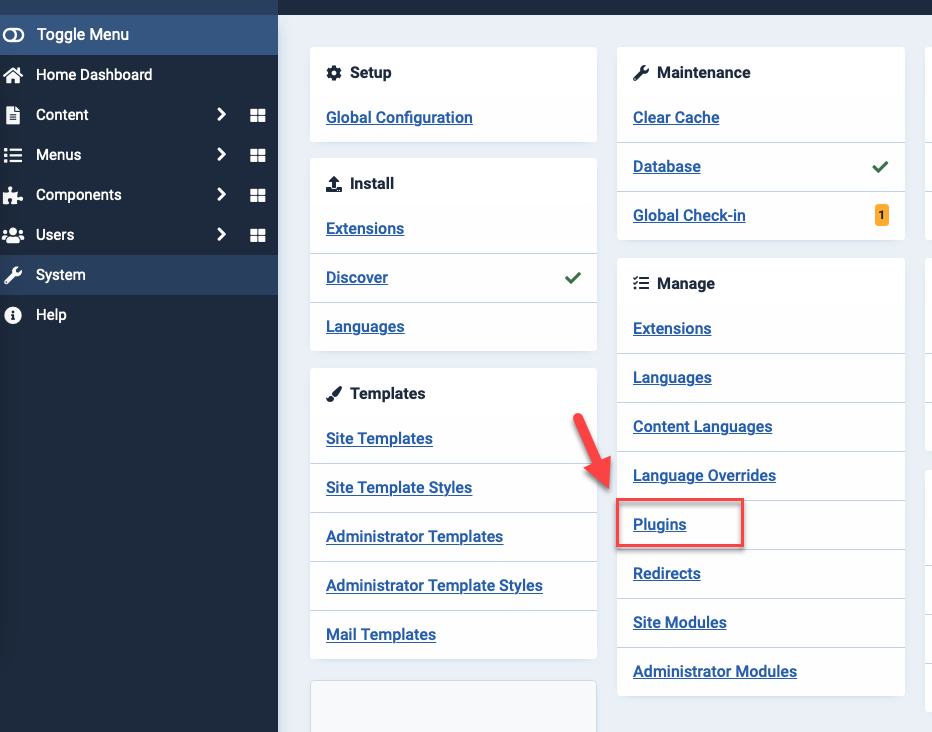Click the Home Dashboard house icon
This screenshot has width=932, height=732.
click(14, 75)
